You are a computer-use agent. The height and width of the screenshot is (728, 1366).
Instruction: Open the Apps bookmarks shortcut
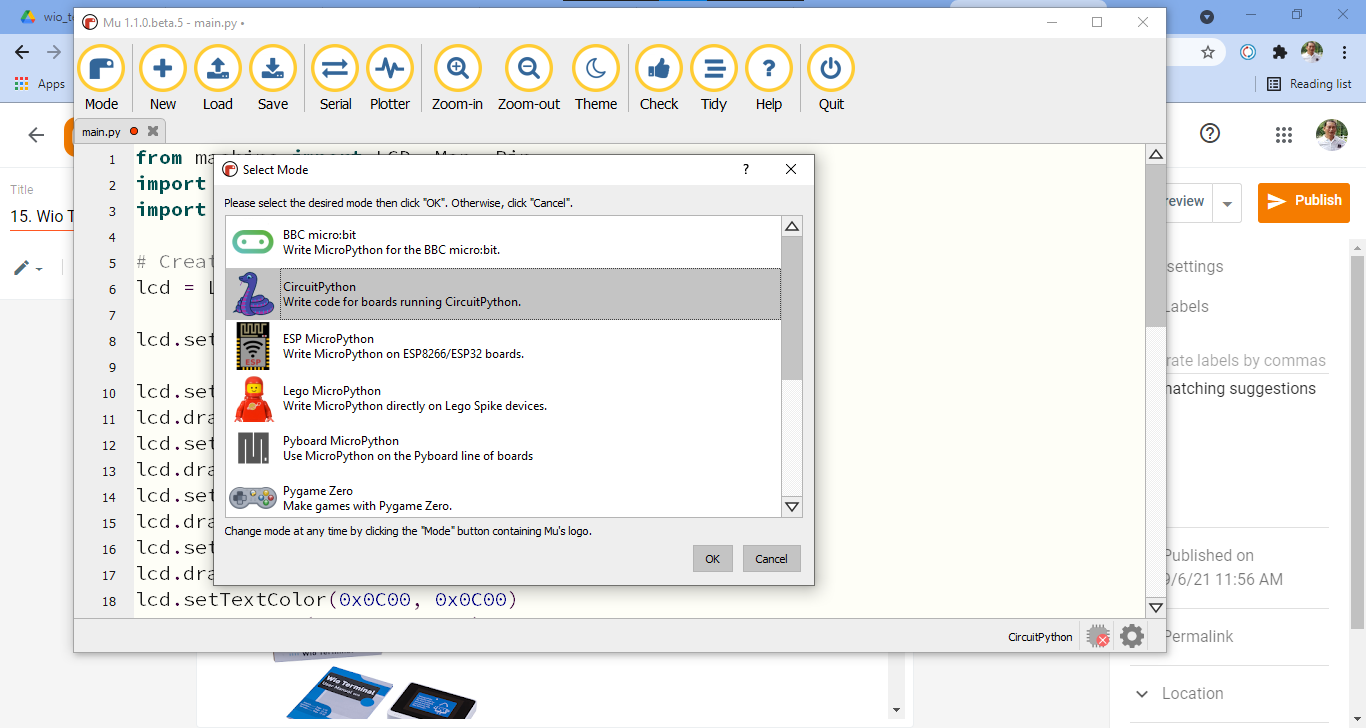[40, 84]
